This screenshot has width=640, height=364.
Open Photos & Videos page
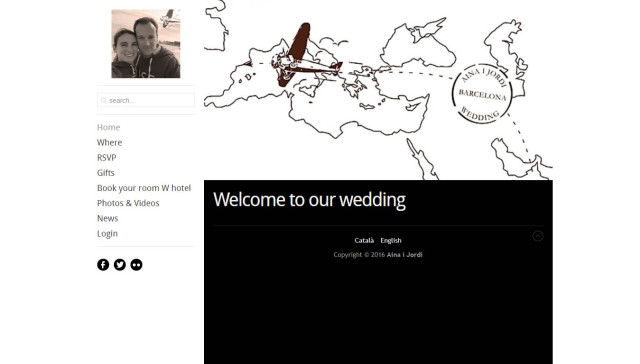128,203
